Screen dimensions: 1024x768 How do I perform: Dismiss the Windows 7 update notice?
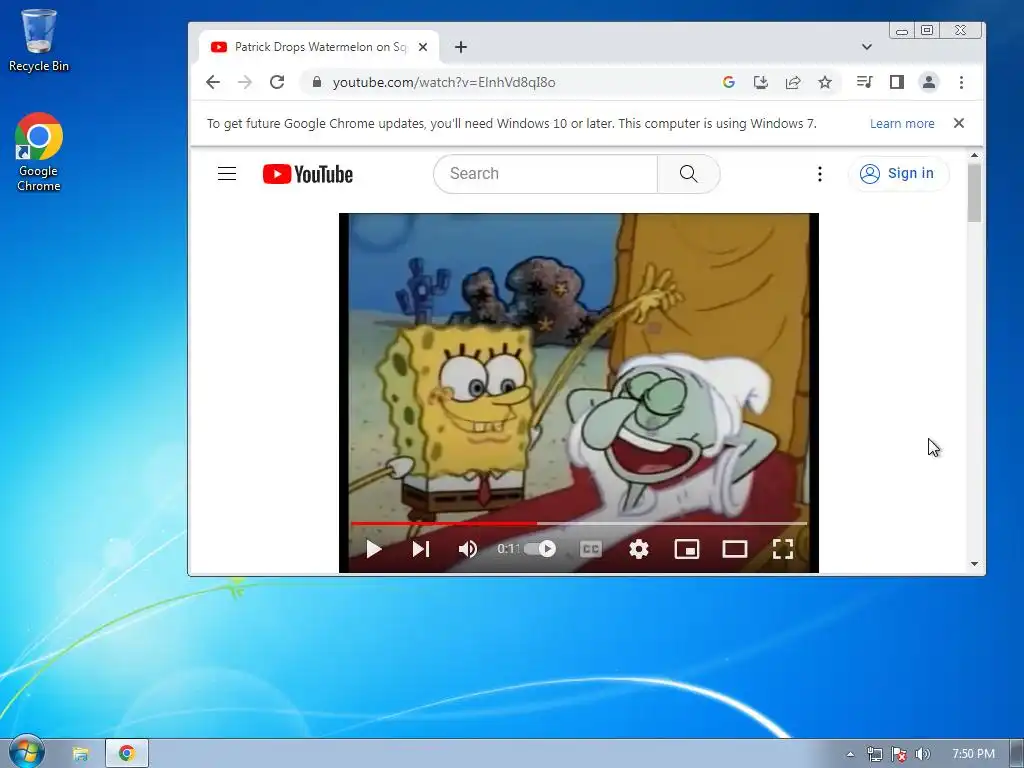coord(959,123)
